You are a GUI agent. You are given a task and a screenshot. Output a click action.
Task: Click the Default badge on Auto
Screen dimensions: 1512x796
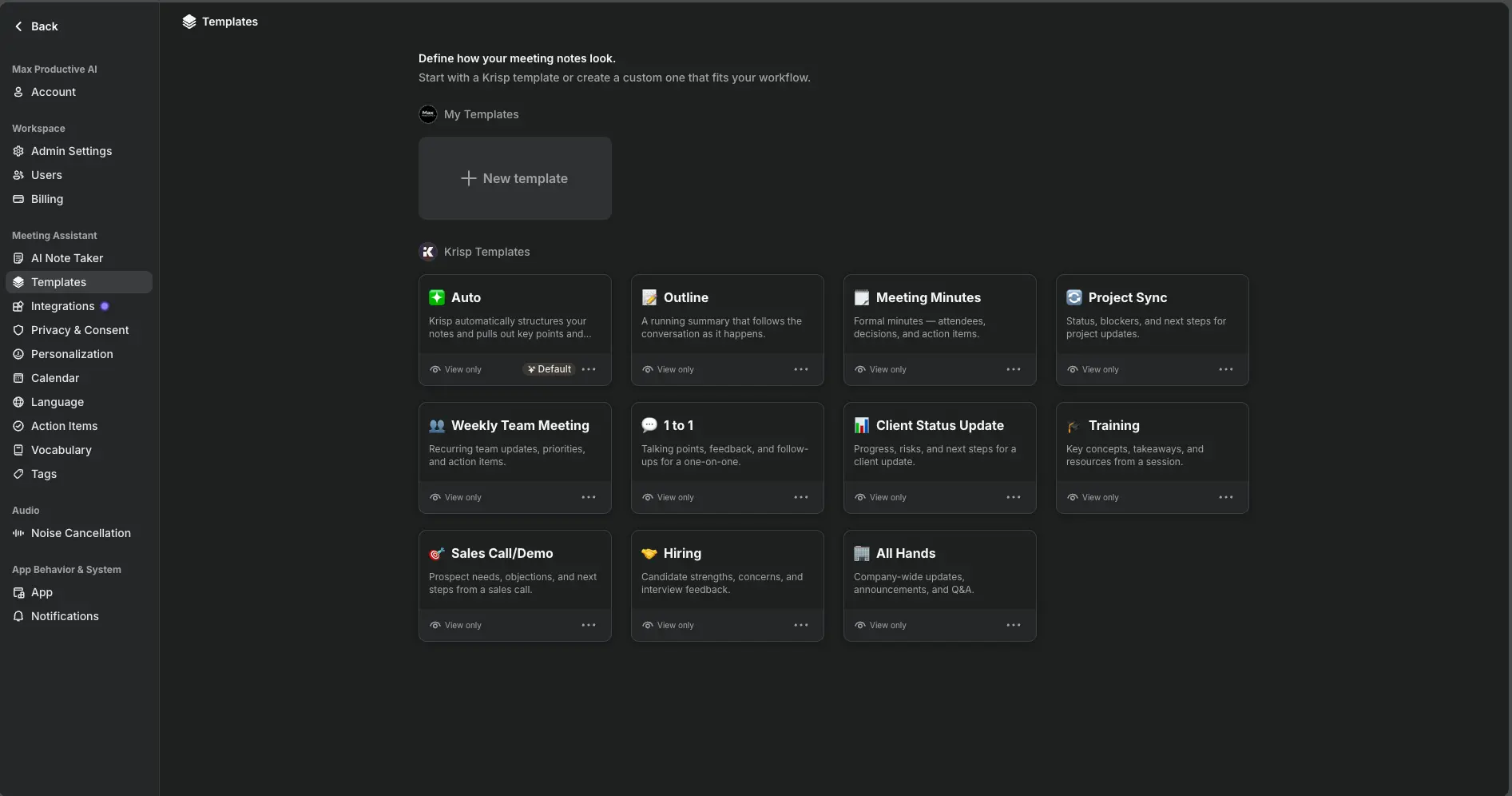550,369
